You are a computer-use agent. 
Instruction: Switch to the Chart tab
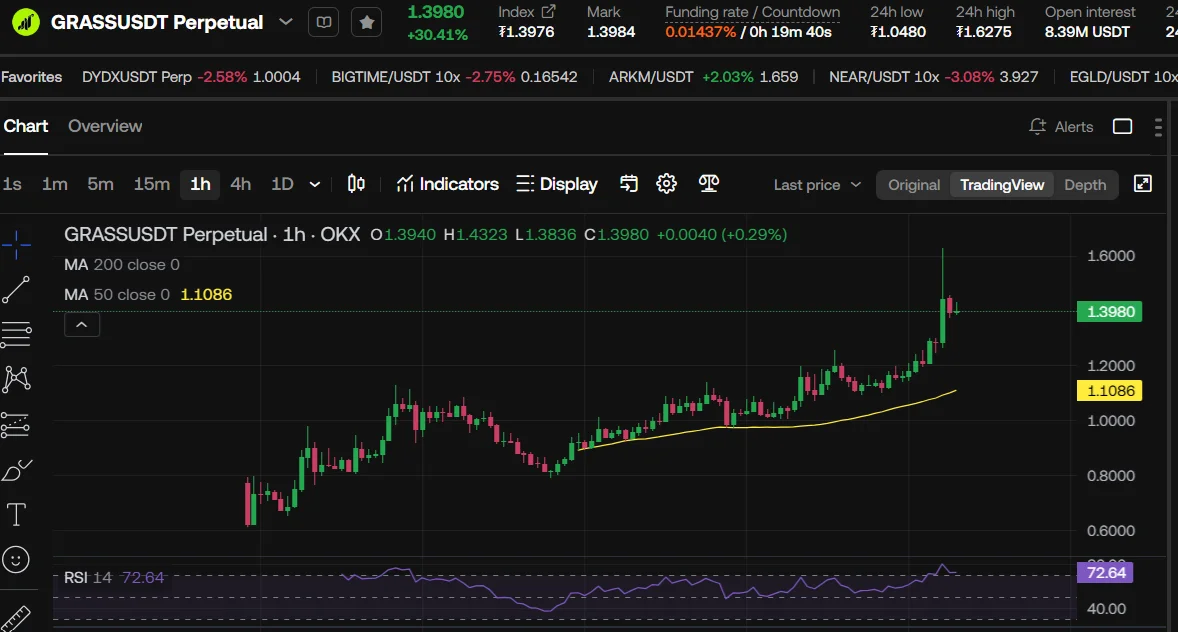26,126
